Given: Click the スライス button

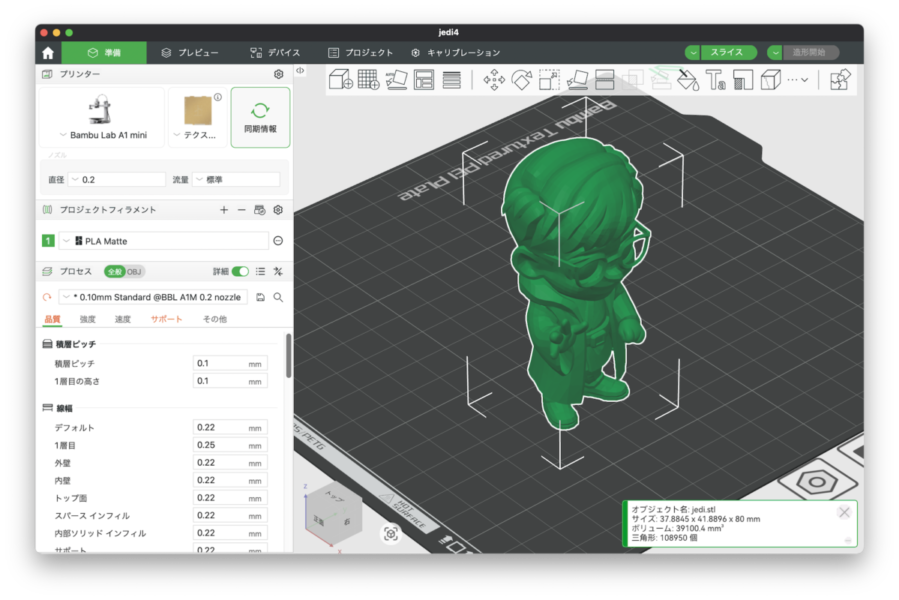Looking at the screenshot, I should (725, 52).
